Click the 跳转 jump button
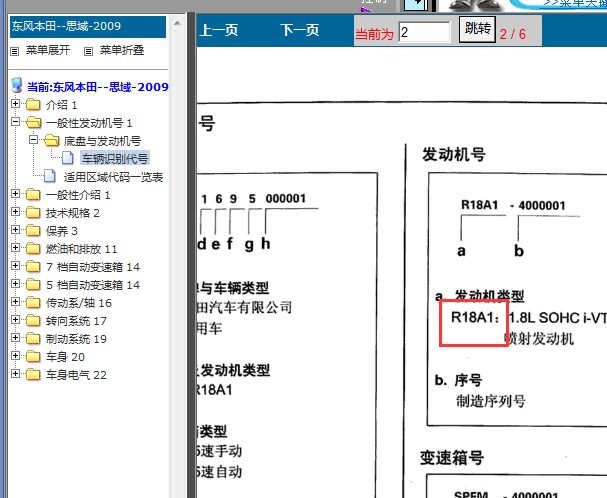This screenshot has height=498, width=607. (x=477, y=29)
